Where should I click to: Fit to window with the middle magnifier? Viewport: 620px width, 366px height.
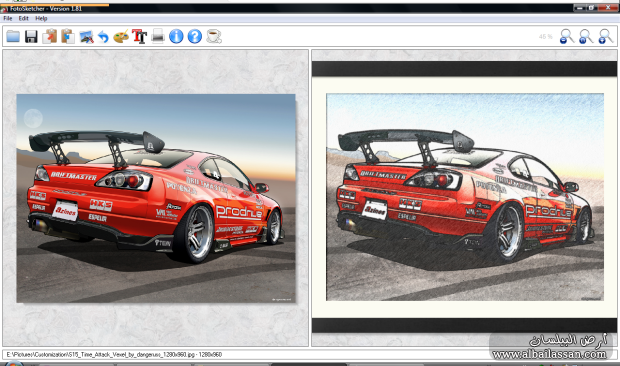[x=586, y=36]
